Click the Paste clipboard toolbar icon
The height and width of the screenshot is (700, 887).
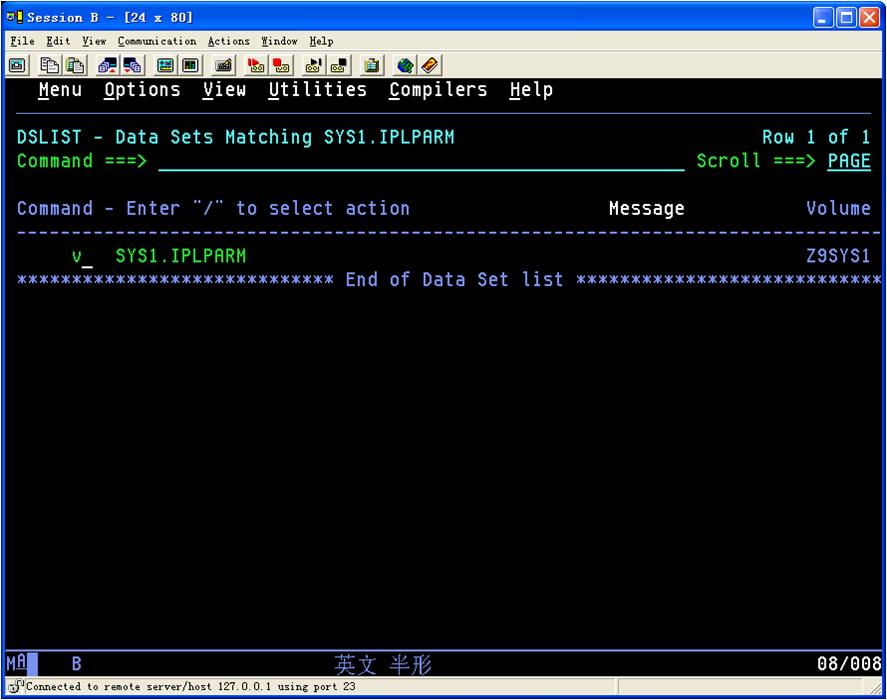[75, 66]
